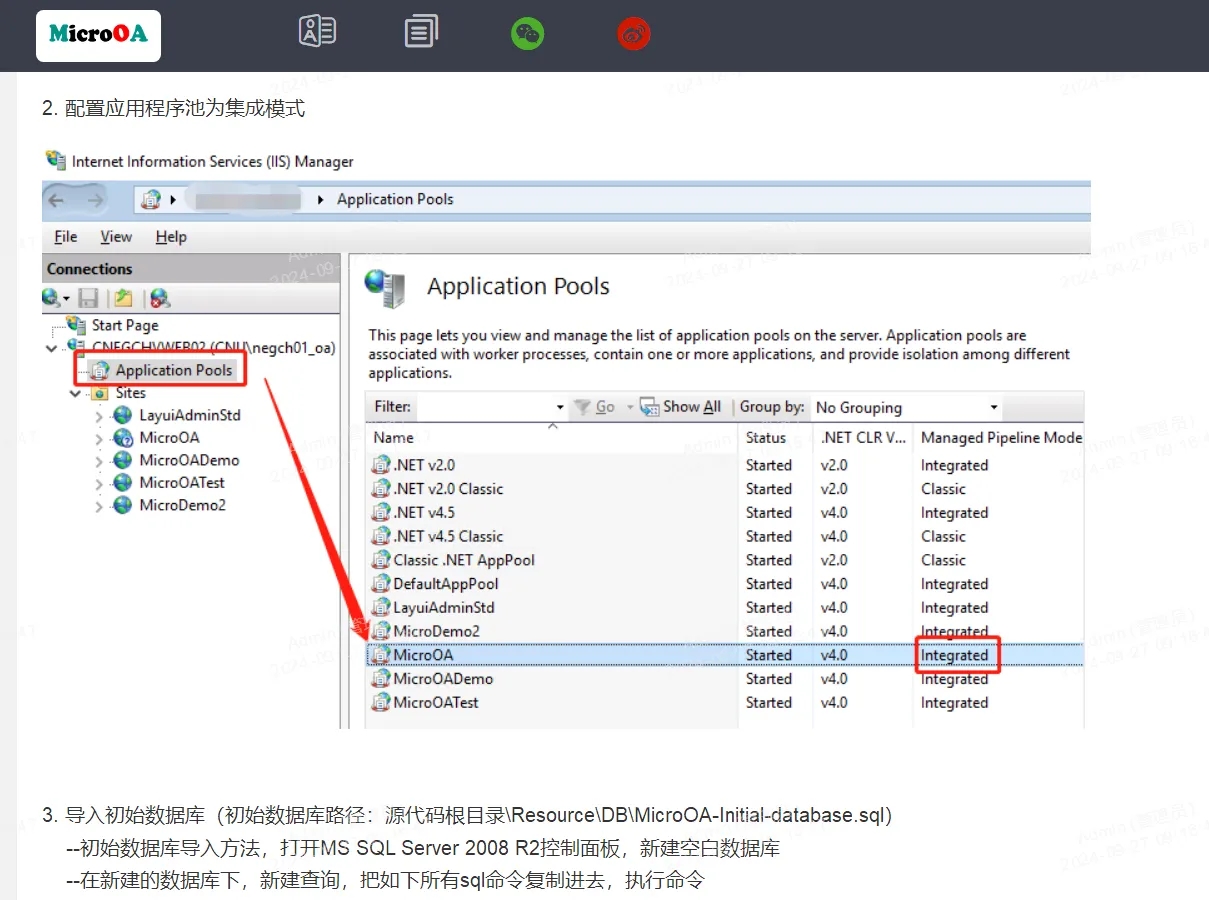1209x900 pixels.
Task: Select Application Pools in the Connections tree
Action: (x=173, y=370)
